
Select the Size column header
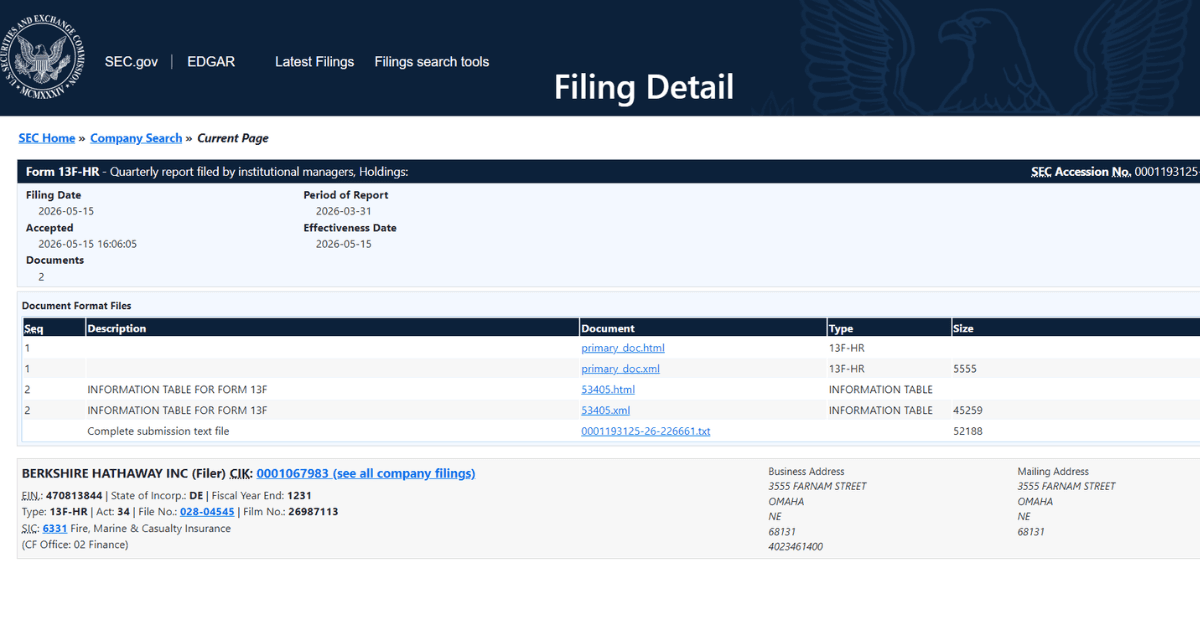point(964,328)
